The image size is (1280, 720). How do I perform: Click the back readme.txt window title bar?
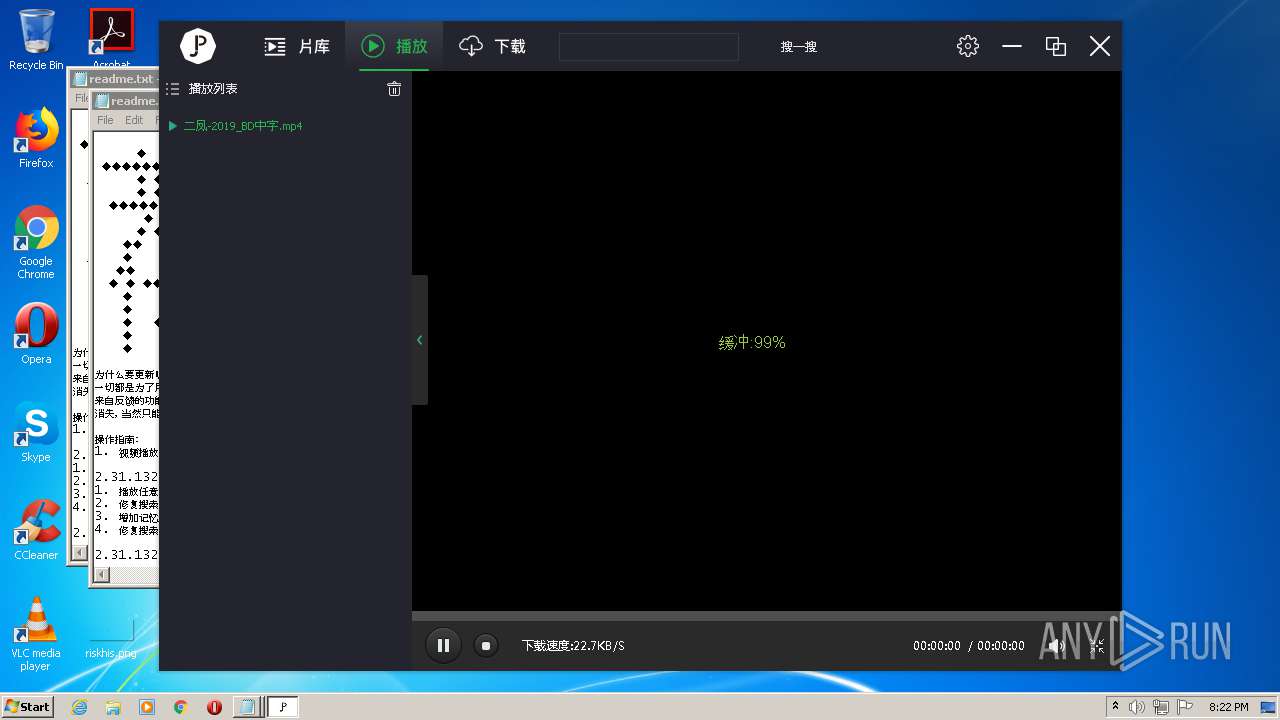pyautogui.click(x=113, y=79)
